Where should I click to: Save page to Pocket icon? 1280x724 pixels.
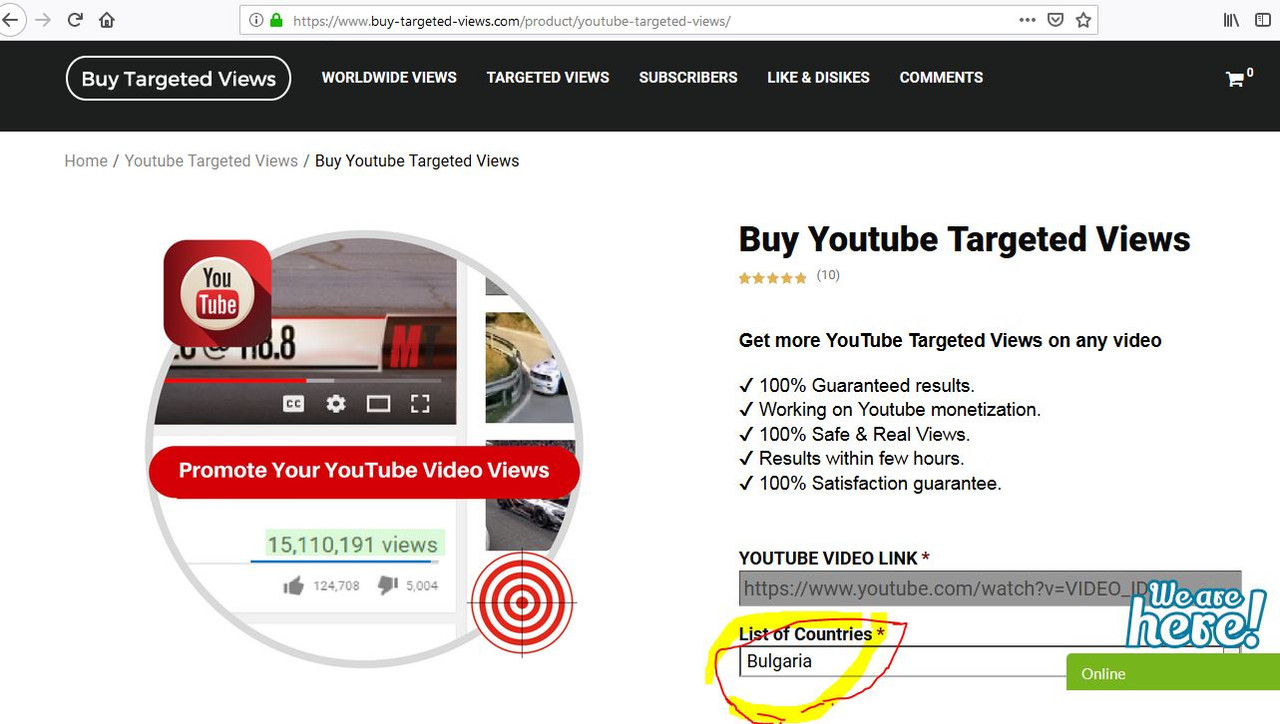click(1055, 20)
